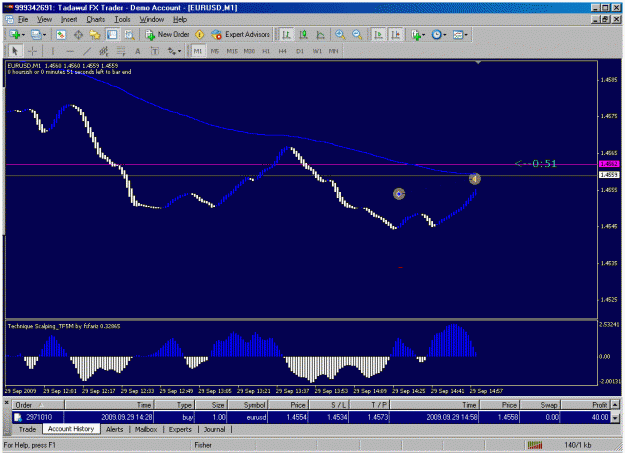Click the yellow diamond alert icon
The width and height of the screenshot is (625, 453).
pyautogui.click(x=200, y=35)
